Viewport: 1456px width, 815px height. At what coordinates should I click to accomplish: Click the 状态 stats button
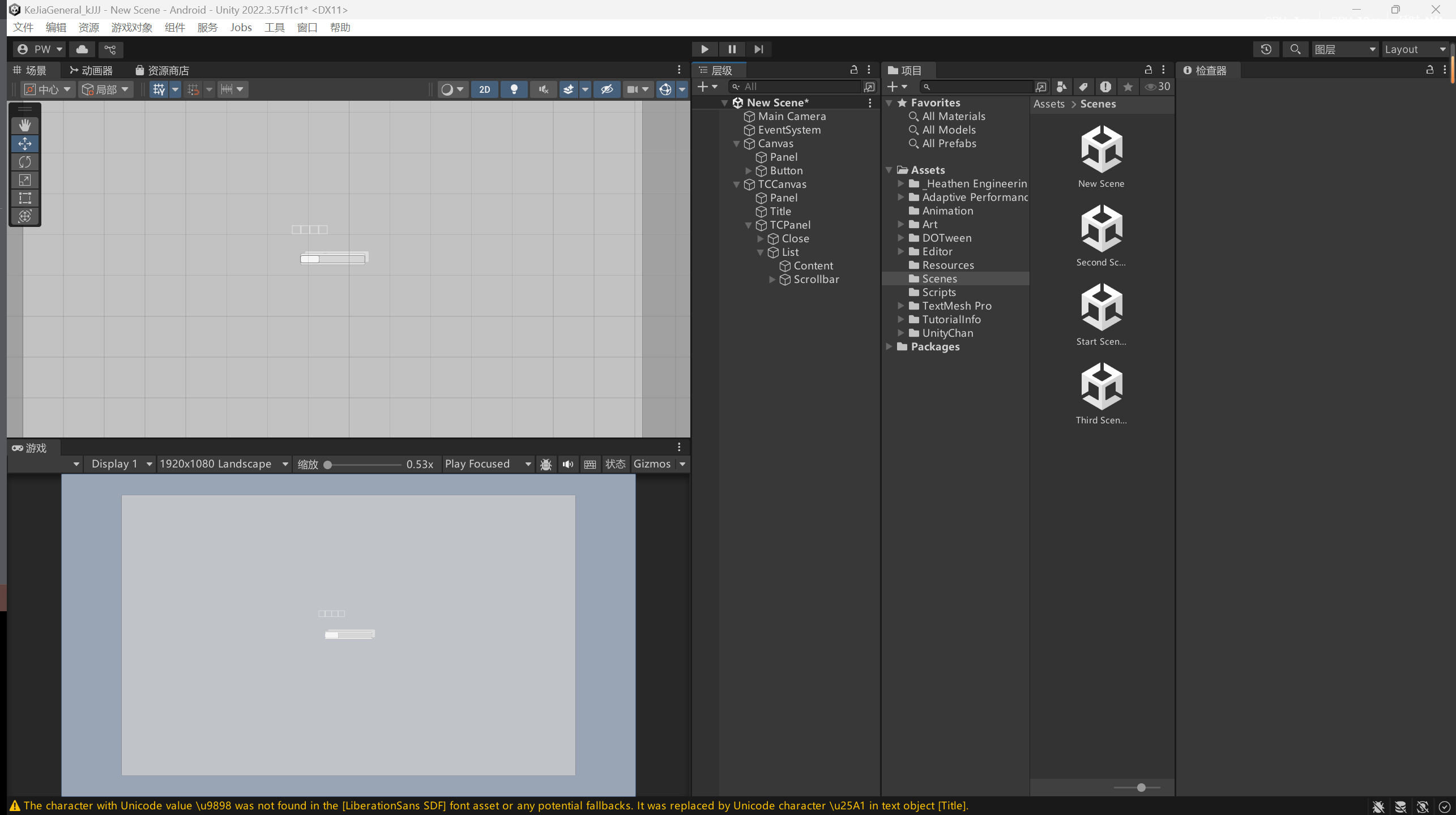(615, 464)
